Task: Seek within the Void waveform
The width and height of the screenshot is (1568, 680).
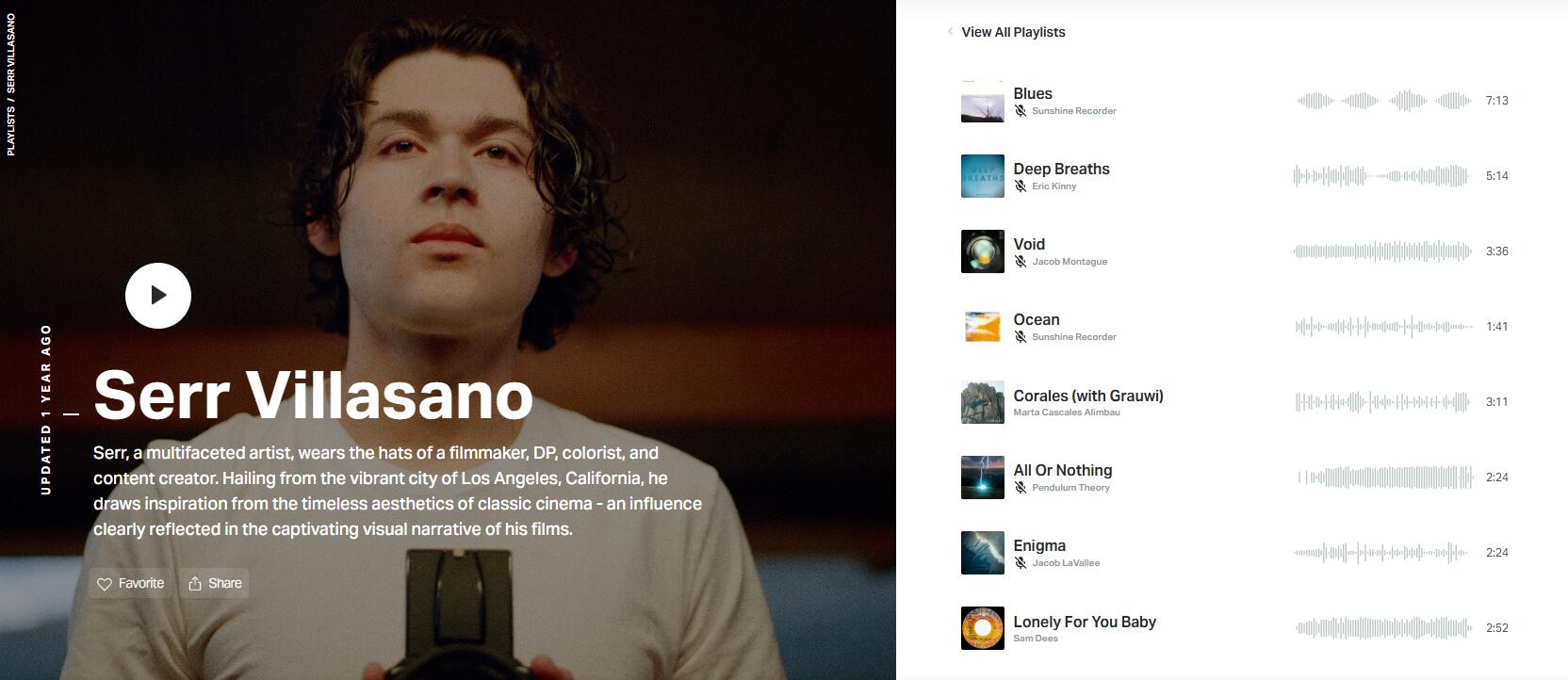Action: point(1382,251)
